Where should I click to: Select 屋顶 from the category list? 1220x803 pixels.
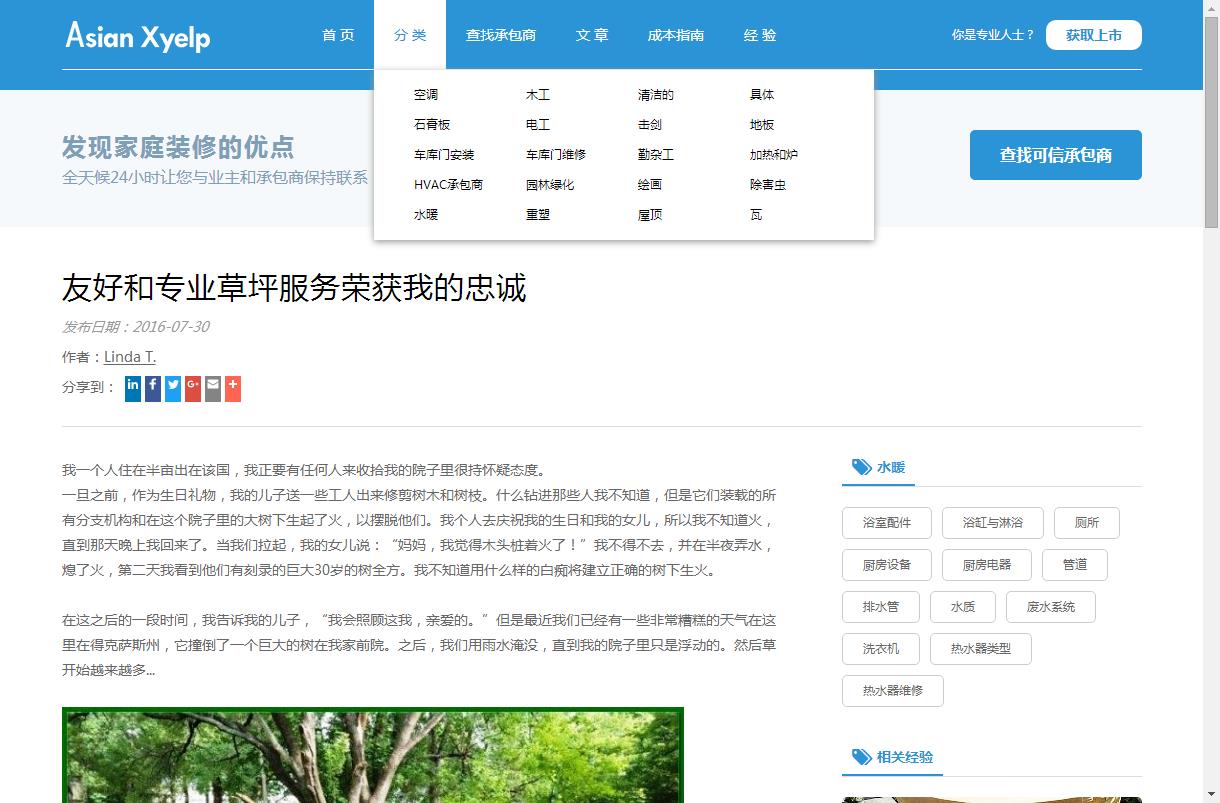point(650,215)
